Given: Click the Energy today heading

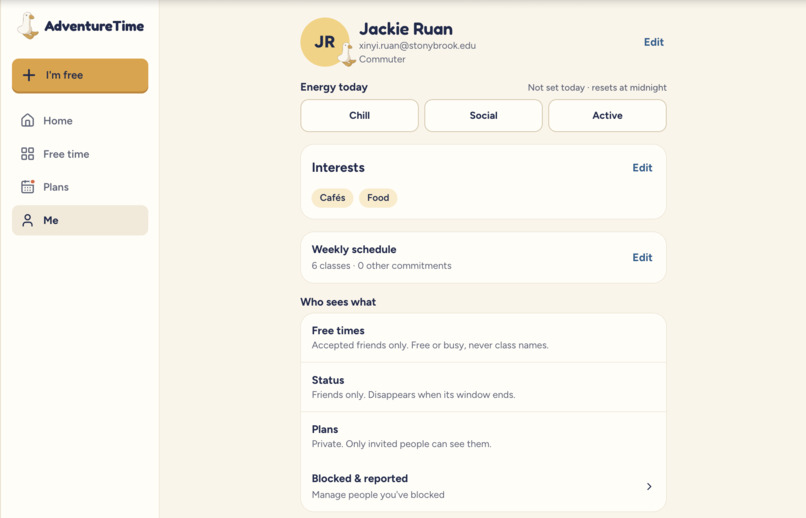Looking at the screenshot, I should (x=334, y=87).
